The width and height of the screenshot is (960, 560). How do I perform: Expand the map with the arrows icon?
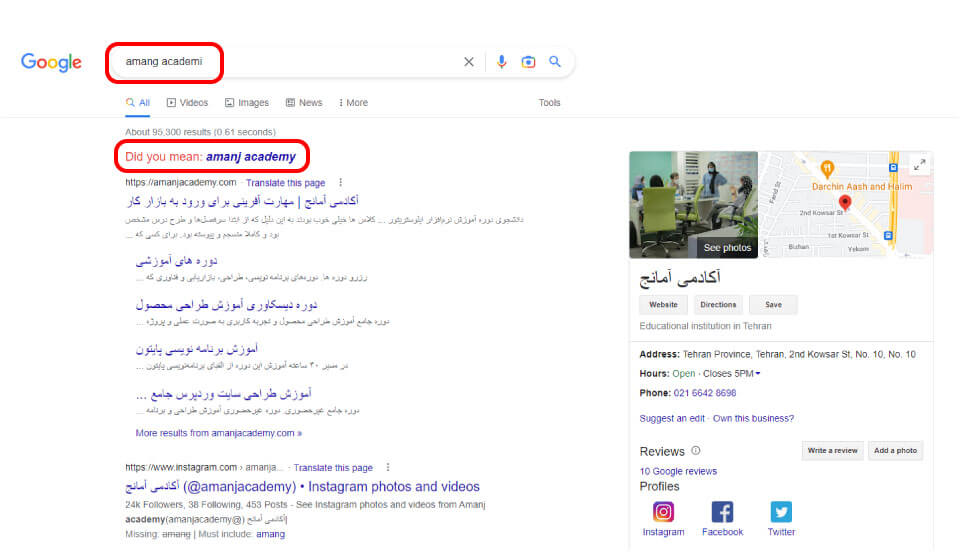tap(919, 165)
